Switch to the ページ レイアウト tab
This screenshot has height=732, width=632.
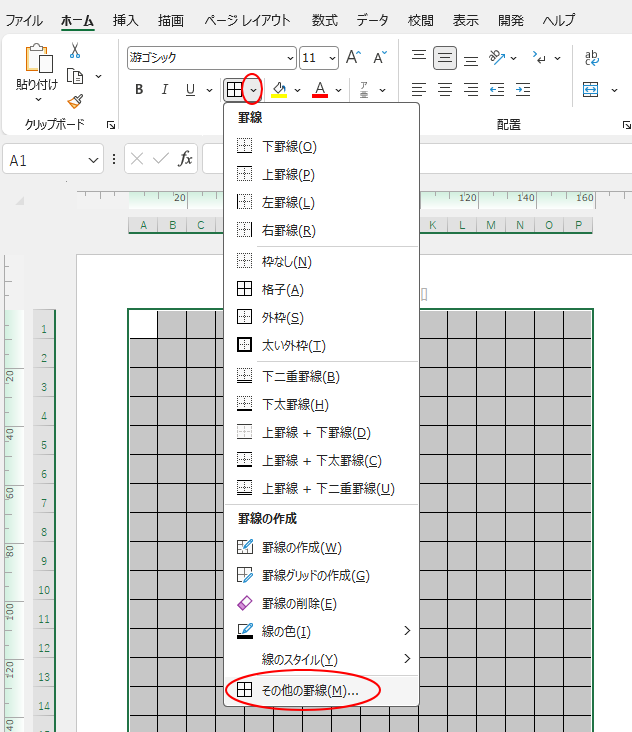point(247,20)
